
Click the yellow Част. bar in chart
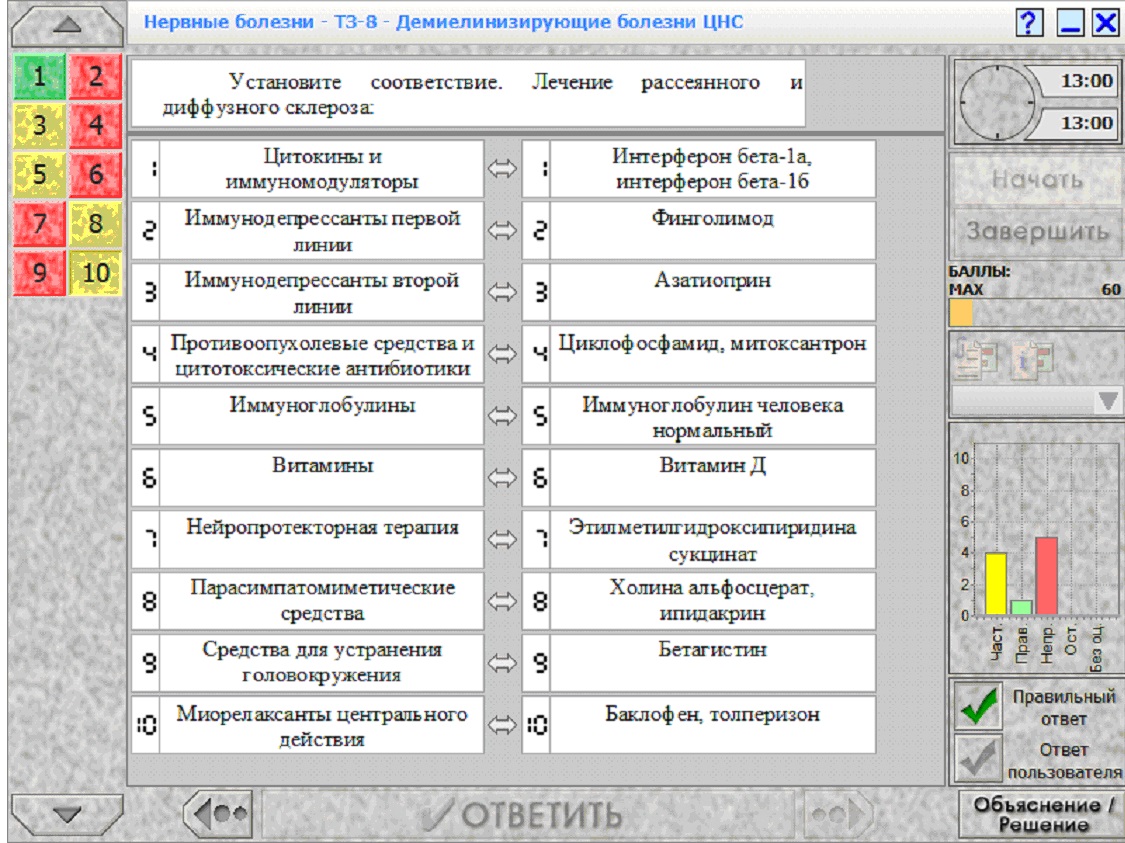(995, 584)
